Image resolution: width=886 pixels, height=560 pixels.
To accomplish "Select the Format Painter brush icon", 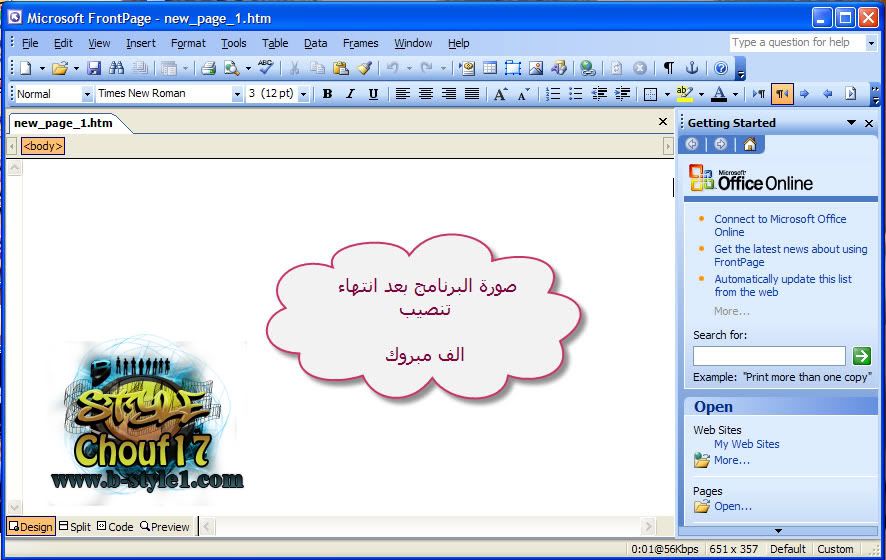I will 364,68.
